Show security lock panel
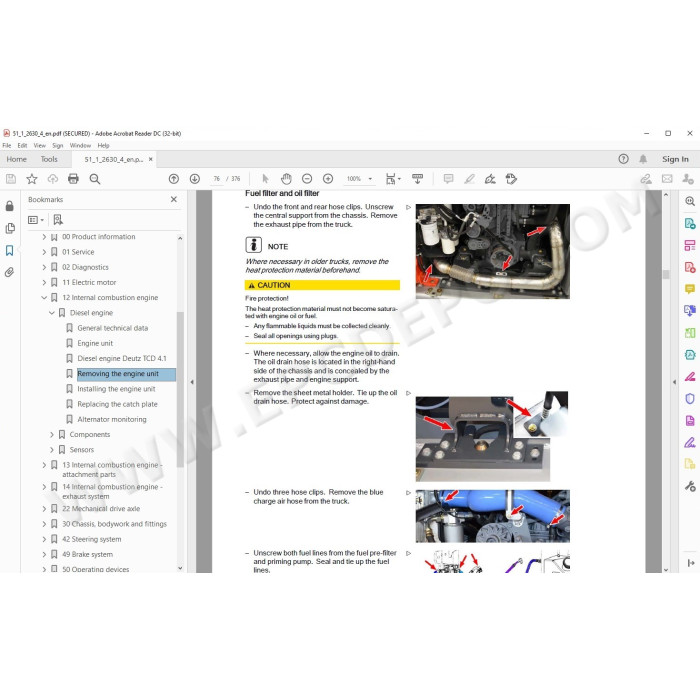This screenshot has width=700, height=700. [9, 206]
